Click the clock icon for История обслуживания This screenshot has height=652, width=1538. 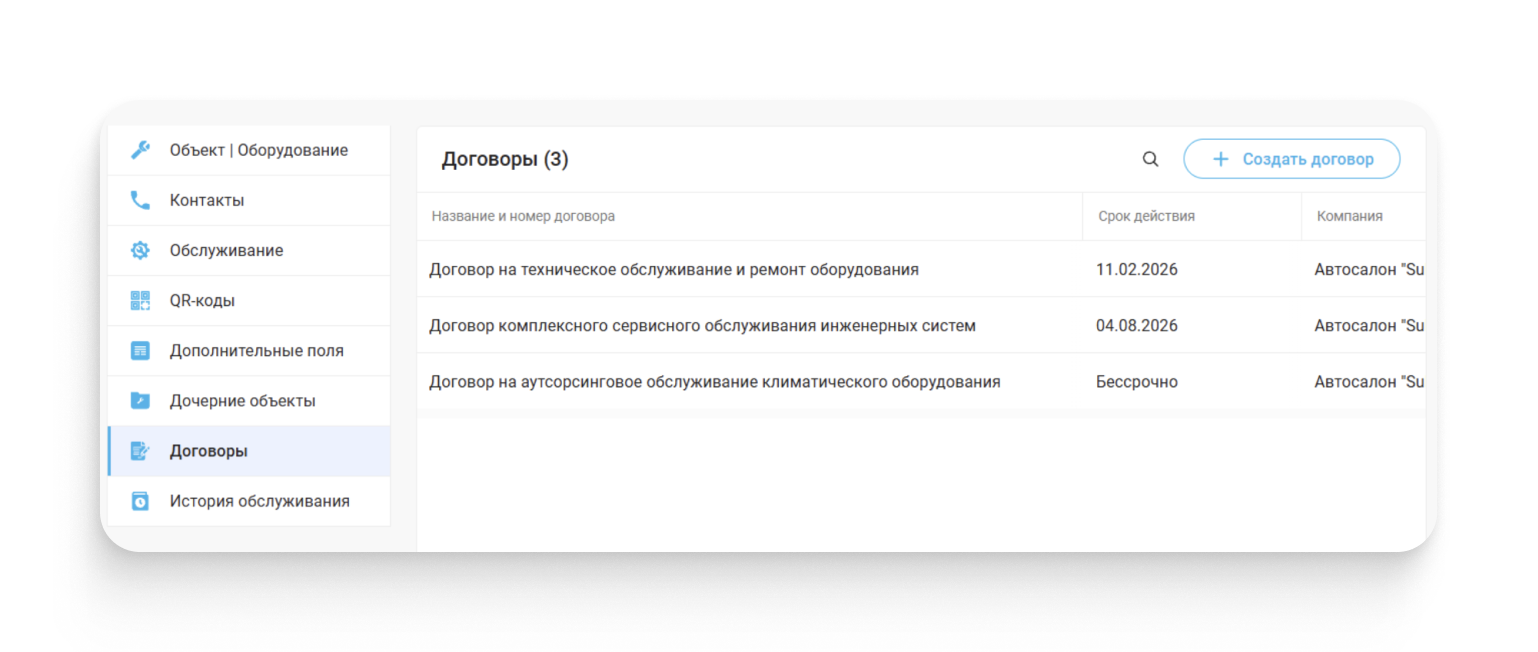coord(140,501)
